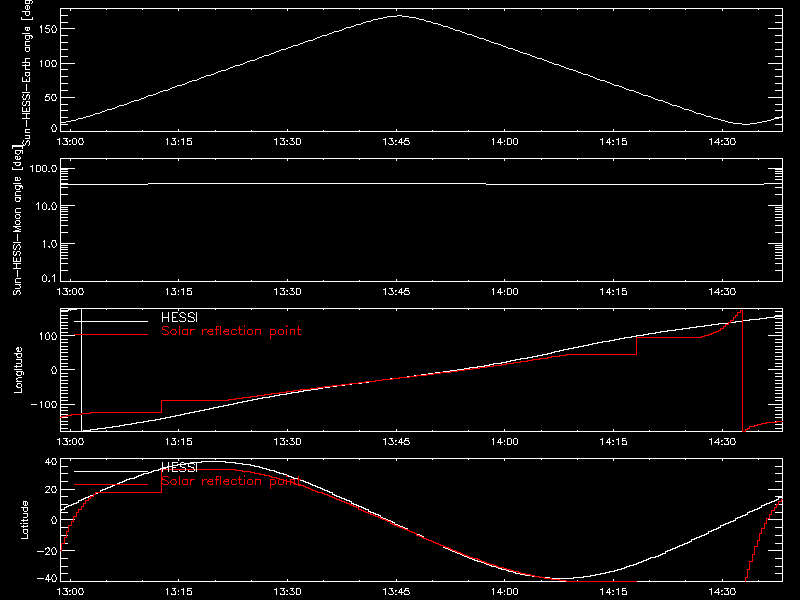
Task: Click red reflection point legend line in Longitude plot
Action: pos(111,335)
